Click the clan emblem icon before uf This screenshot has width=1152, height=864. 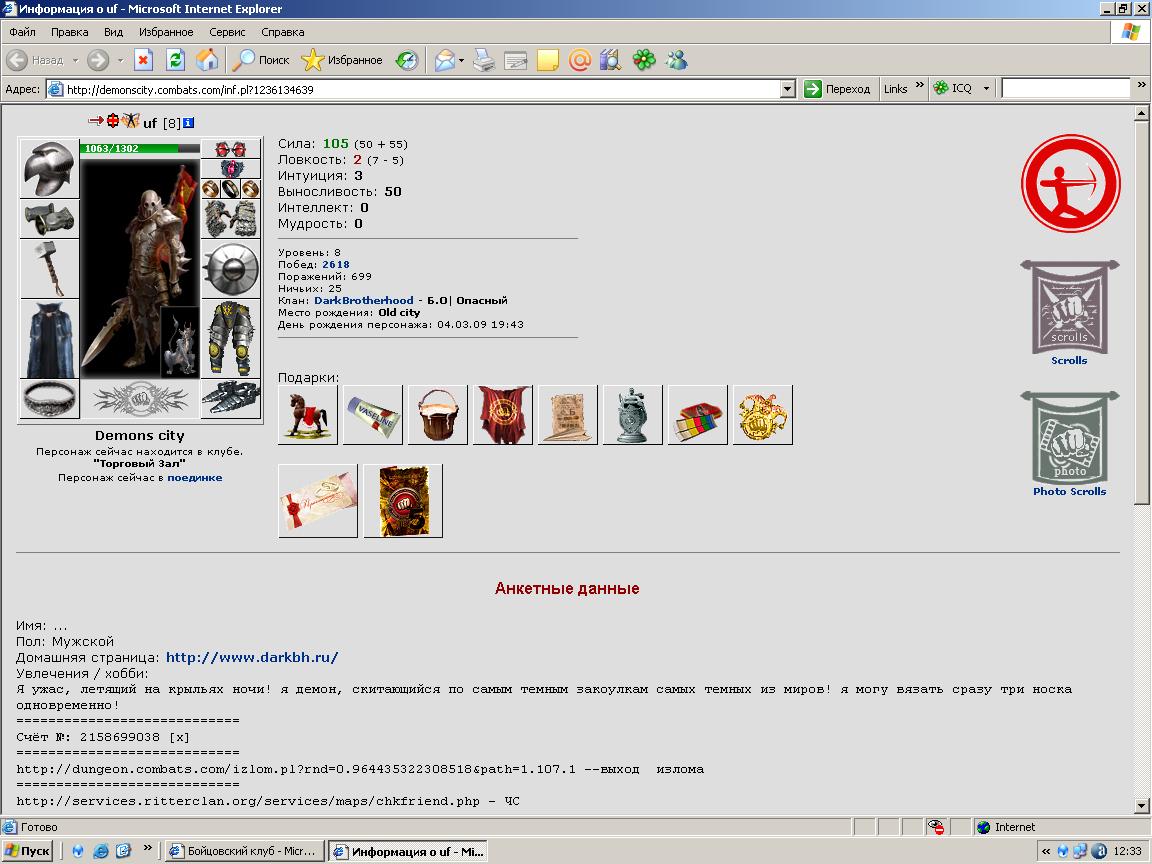tap(131, 120)
